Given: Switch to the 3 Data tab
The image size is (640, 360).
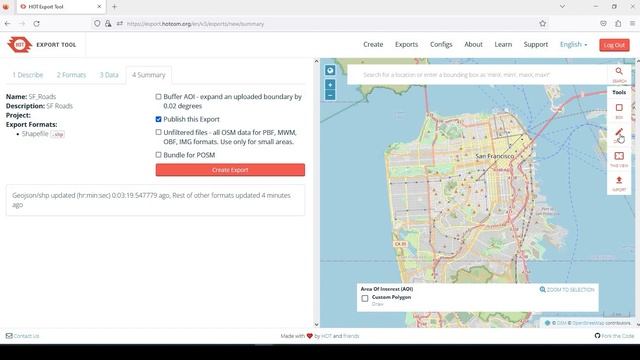Looking at the screenshot, I should point(109,75).
